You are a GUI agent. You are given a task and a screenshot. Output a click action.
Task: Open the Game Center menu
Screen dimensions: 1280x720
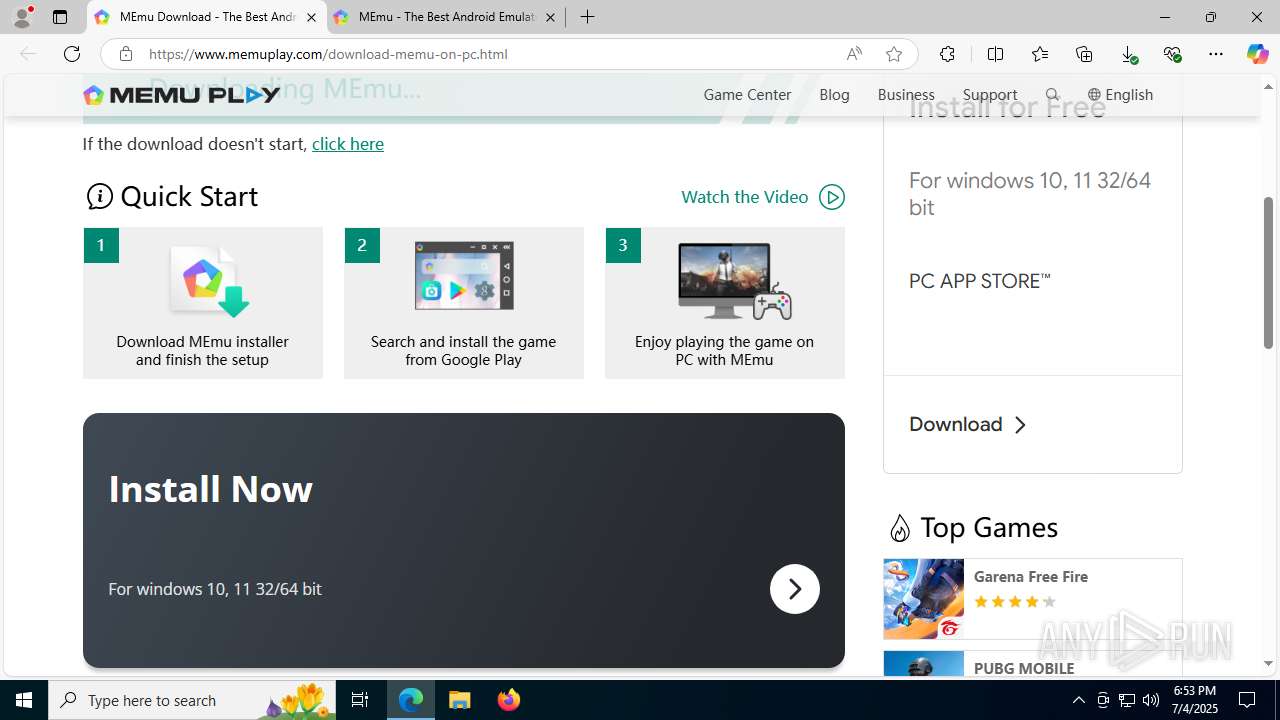747,94
